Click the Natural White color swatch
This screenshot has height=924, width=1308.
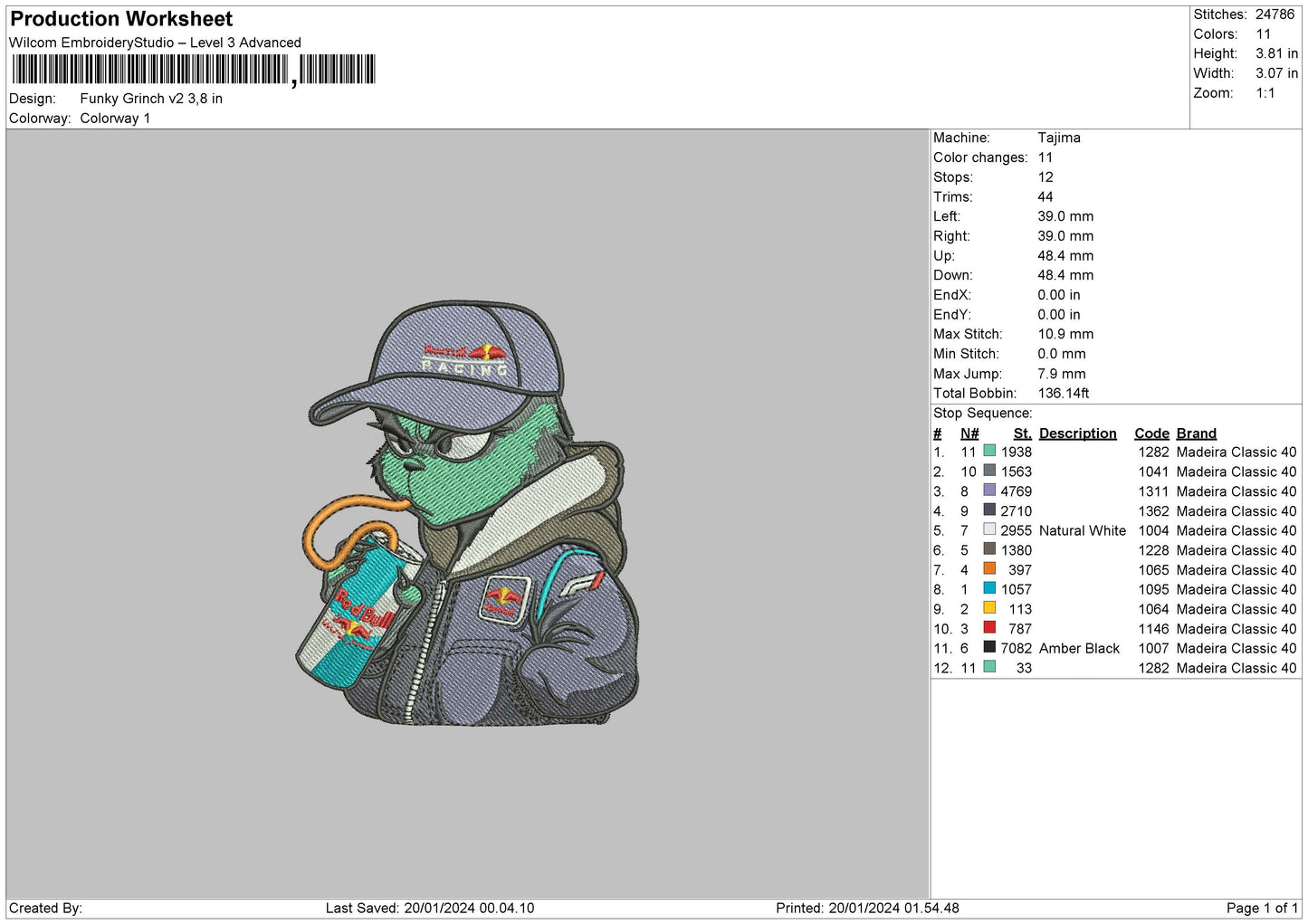coord(989,530)
